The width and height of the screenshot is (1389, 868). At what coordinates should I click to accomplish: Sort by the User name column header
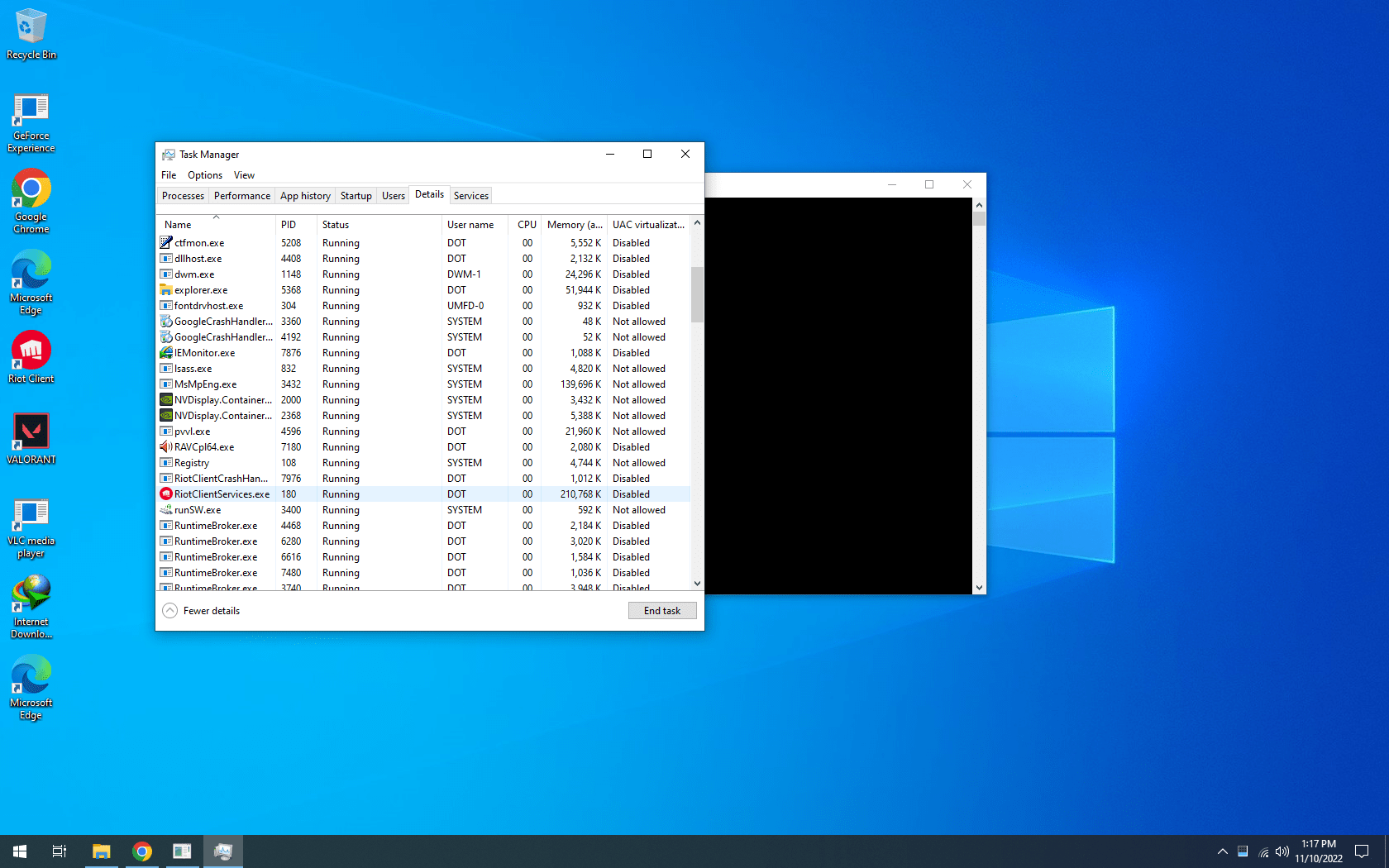pyautogui.click(x=475, y=225)
